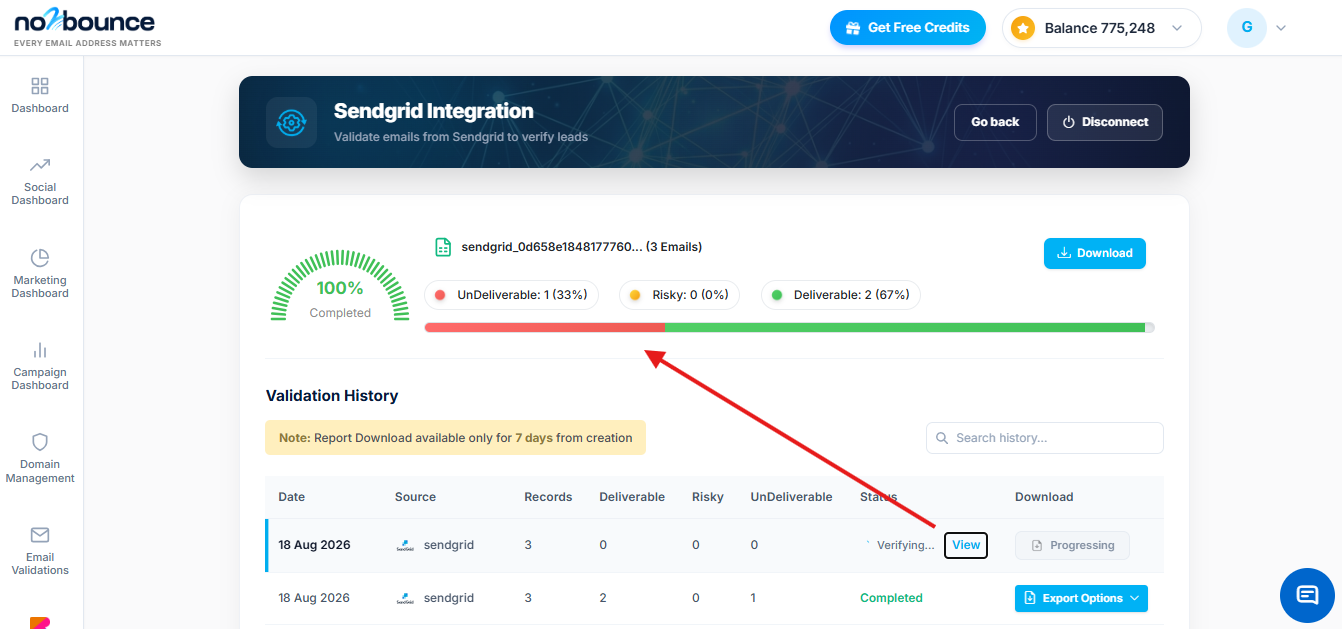This screenshot has width=1342, height=629.
Task: Click the Validation History heading
Action: click(332, 396)
